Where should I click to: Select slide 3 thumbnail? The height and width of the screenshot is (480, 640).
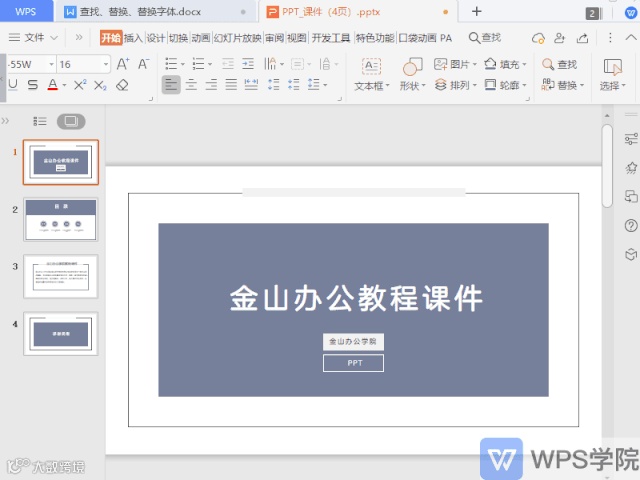click(61, 276)
